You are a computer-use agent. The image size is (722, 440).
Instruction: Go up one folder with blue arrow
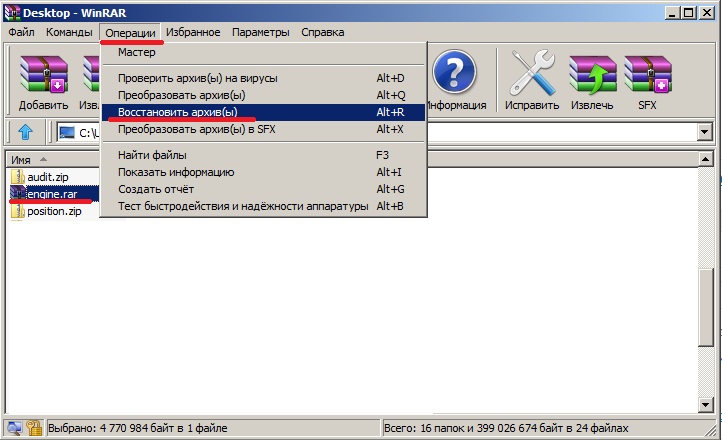pyautogui.click(x=26, y=132)
